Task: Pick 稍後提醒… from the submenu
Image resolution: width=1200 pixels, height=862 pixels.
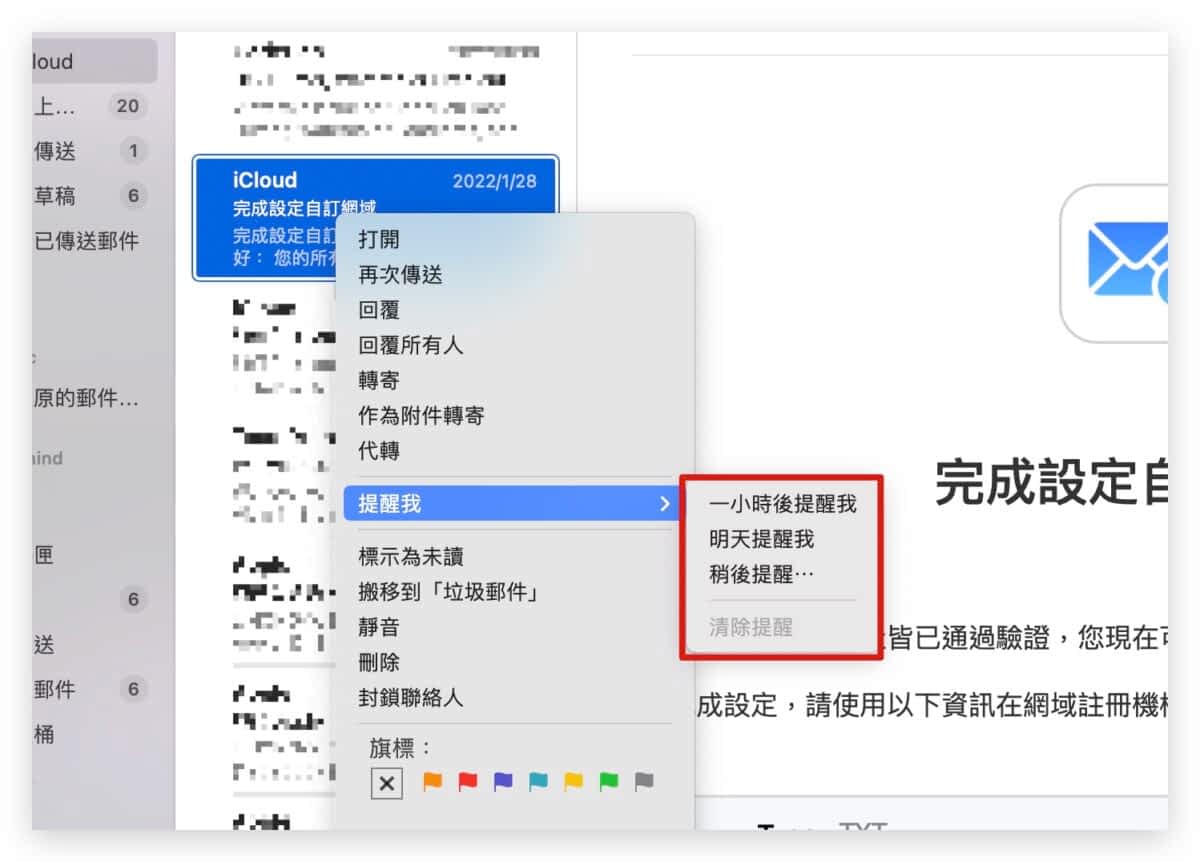Action: pyautogui.click(x=761, y=576)
